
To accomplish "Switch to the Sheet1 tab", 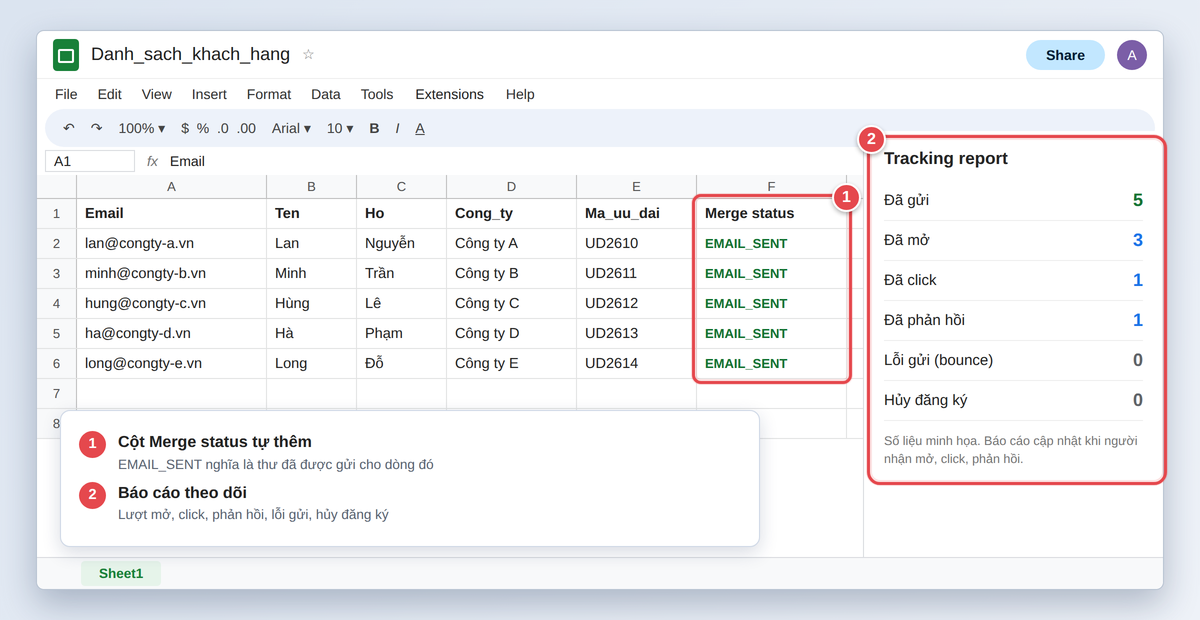I will pyautogui.click(x=121, y=573).
